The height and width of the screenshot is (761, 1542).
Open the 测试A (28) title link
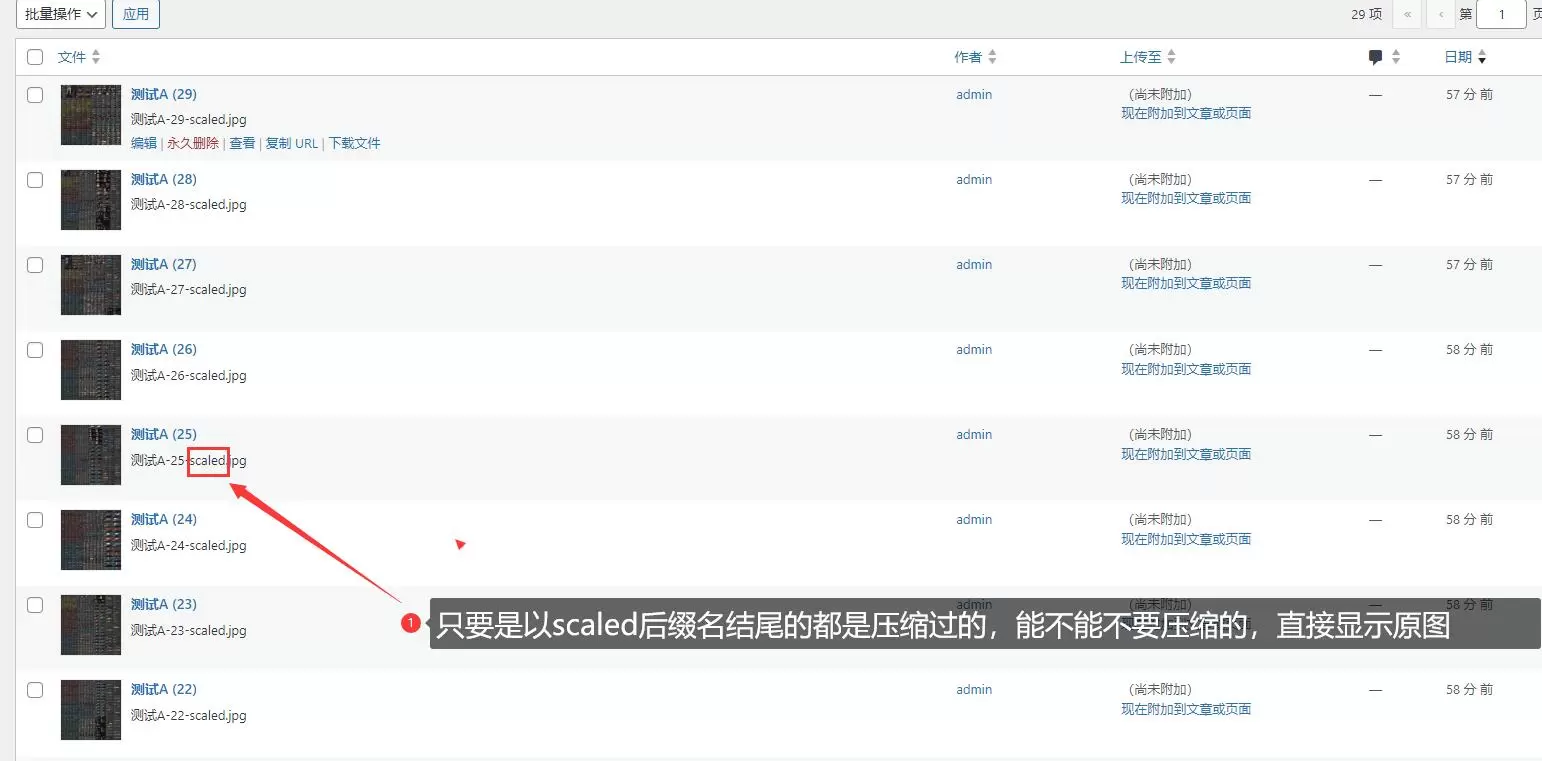[x=164, y=179]
